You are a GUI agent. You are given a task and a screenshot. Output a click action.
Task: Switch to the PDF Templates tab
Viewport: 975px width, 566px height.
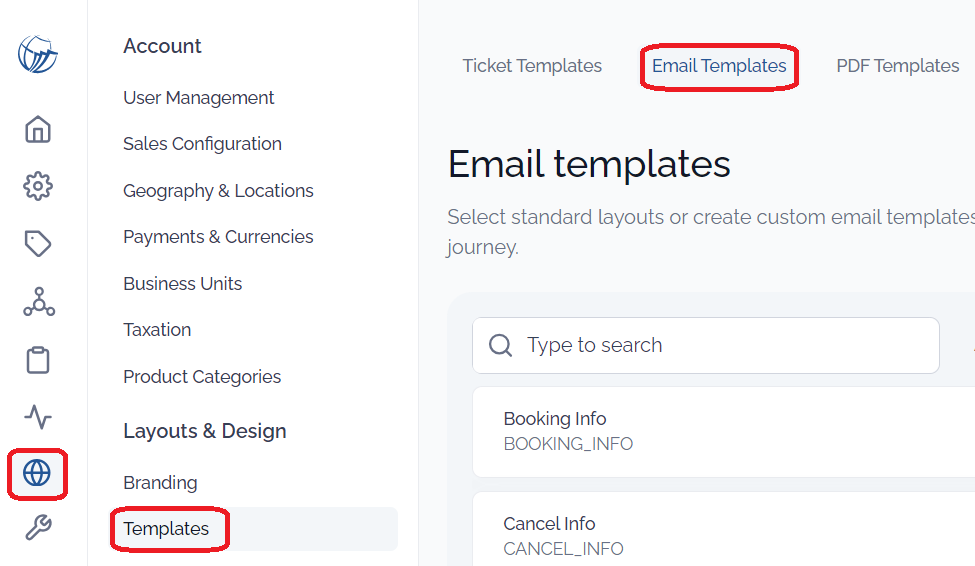click(x=897, y=66)
